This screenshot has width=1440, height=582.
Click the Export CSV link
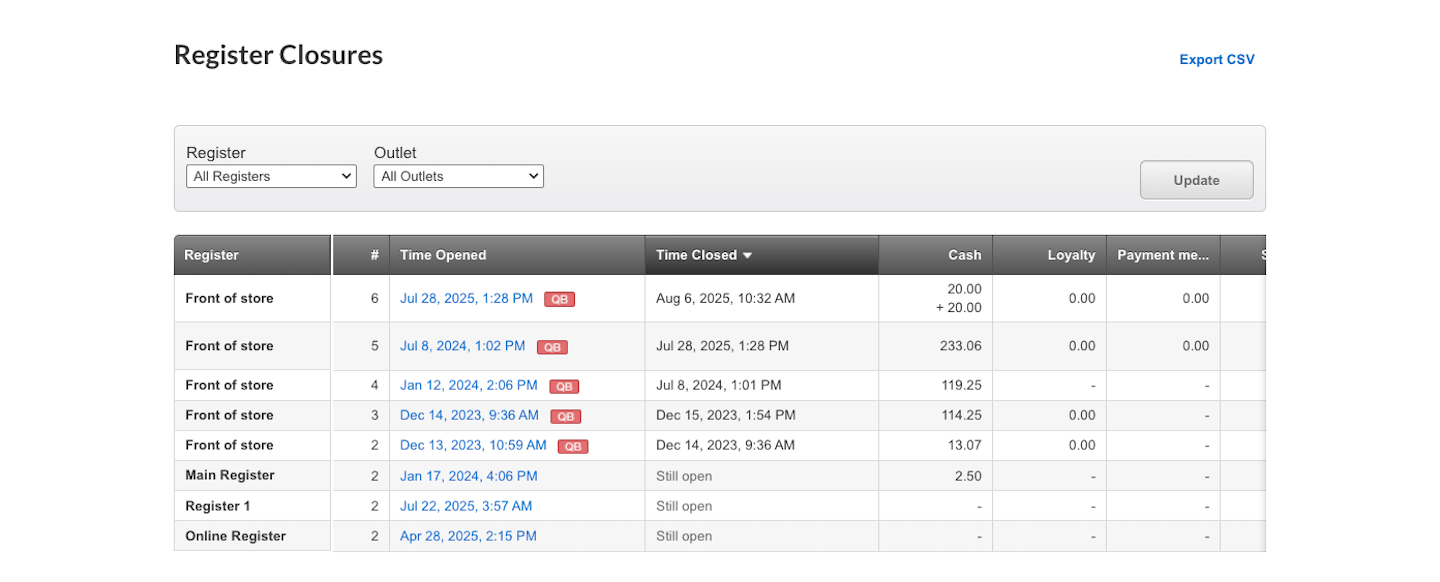click(1216, 59)
